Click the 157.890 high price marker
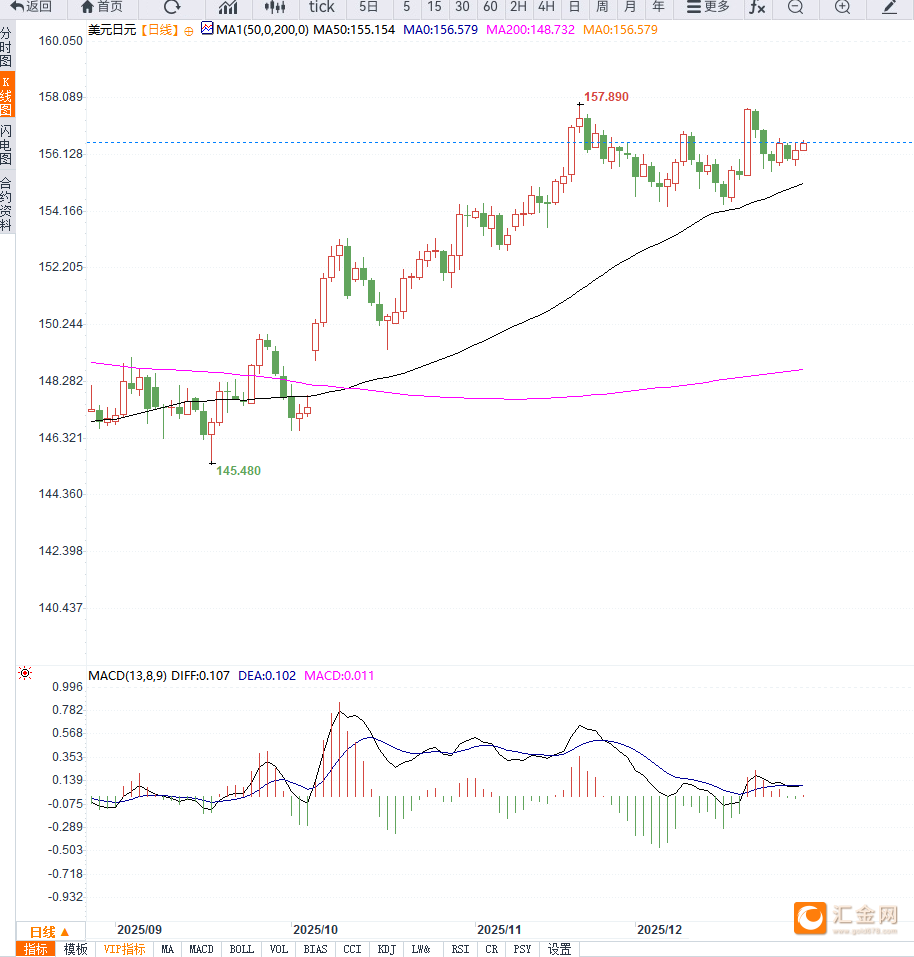Image resolution: width=914 pixels, height=957 pixels. [606, 97]
